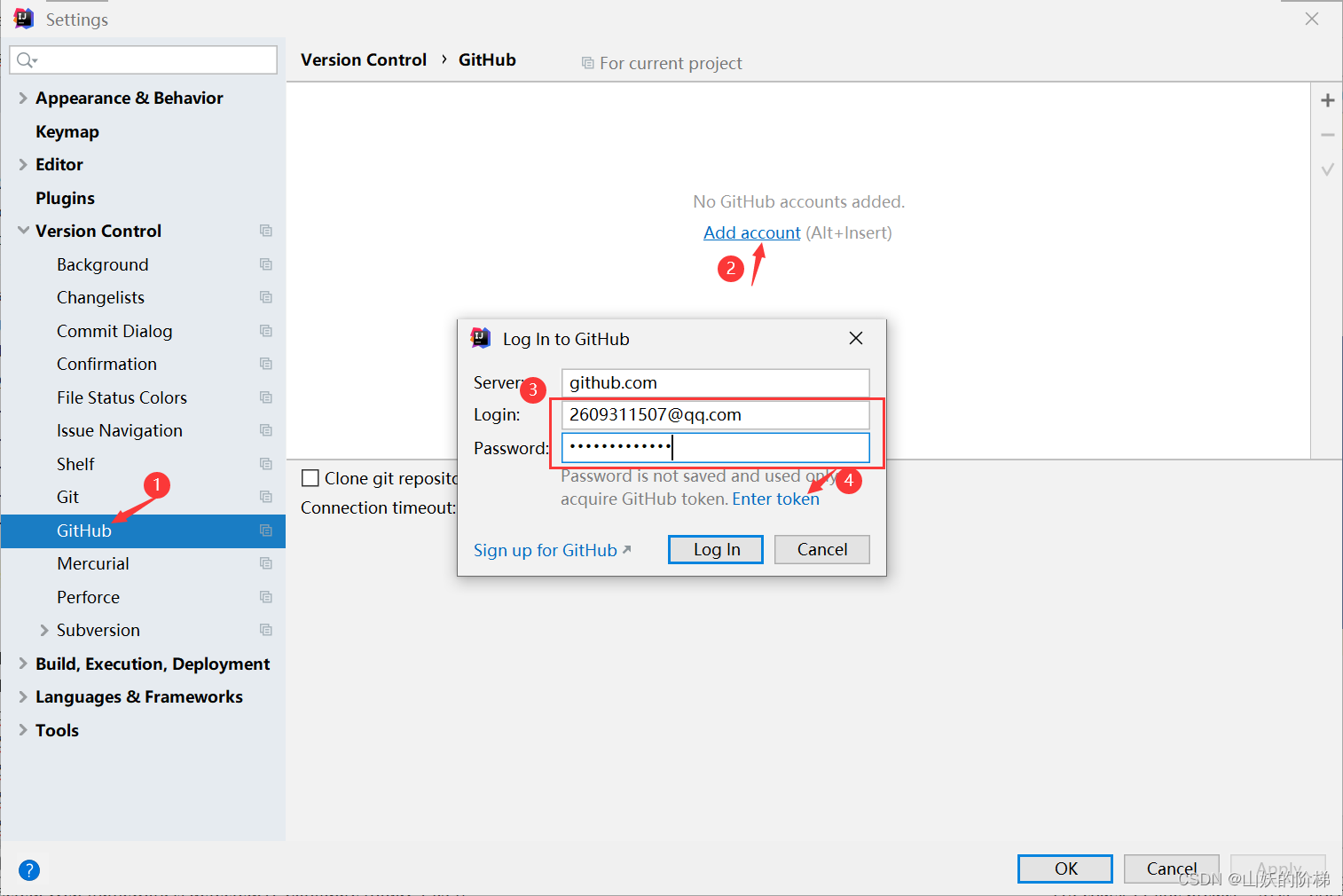The image size is (1343, 896).
Task: Click project-level icon beside Version Control
Action: pos(265,231)
